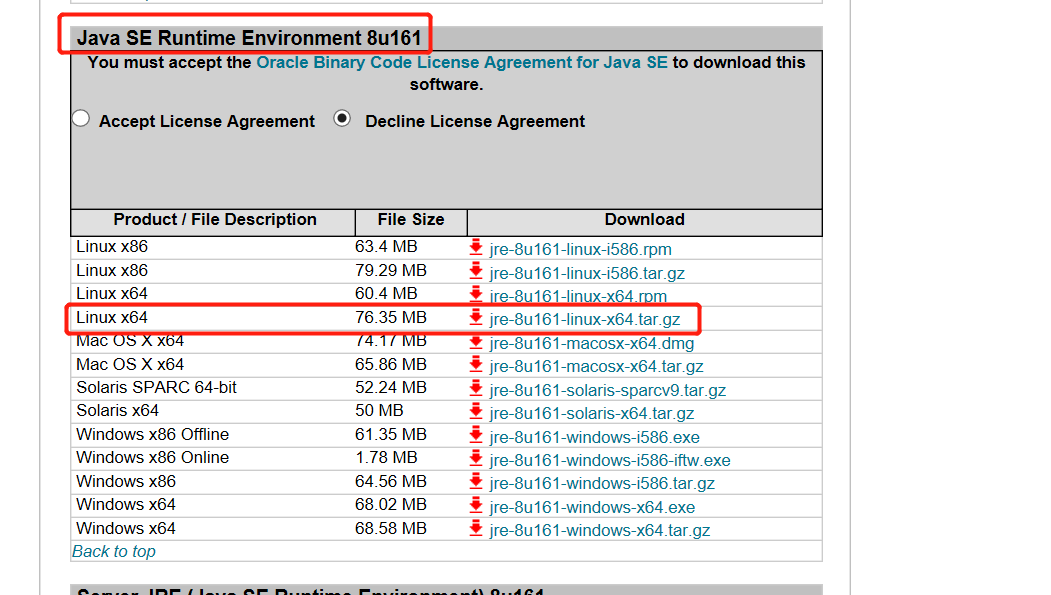Click the 52.24 MB file size cell

coord(391,387)
